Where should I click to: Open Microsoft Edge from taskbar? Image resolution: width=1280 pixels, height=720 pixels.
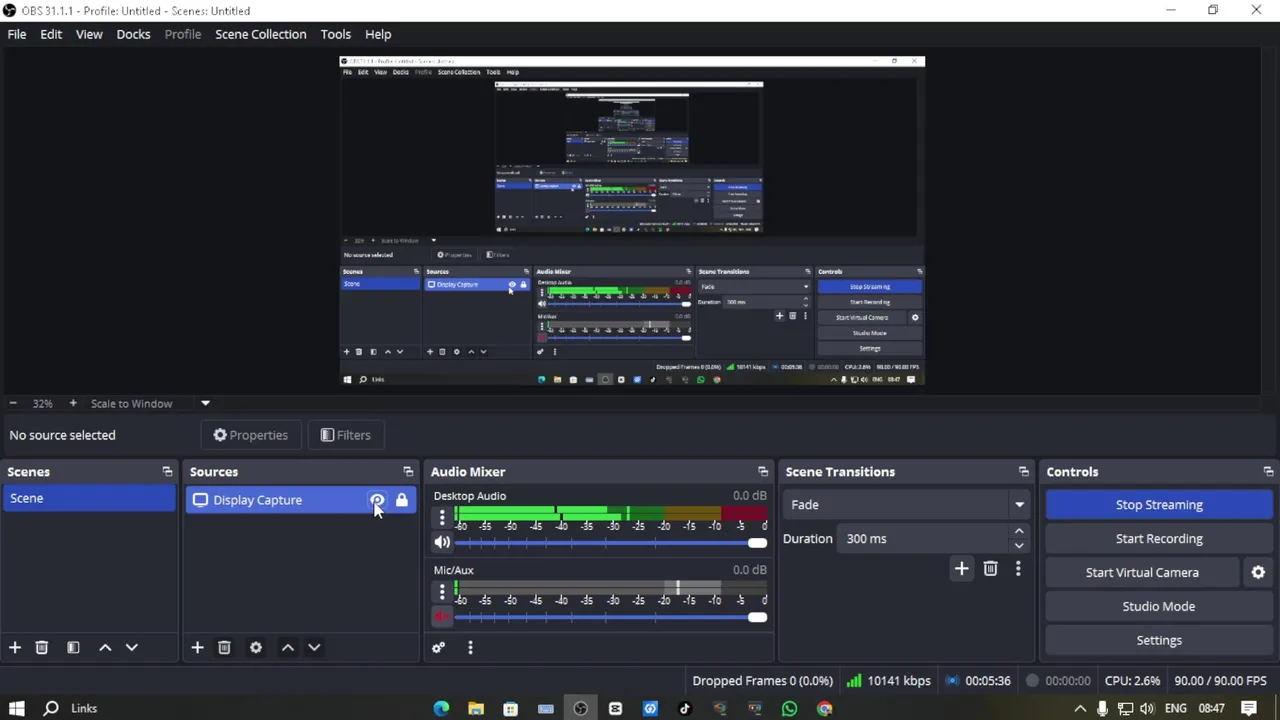click(x=441, y=709)
